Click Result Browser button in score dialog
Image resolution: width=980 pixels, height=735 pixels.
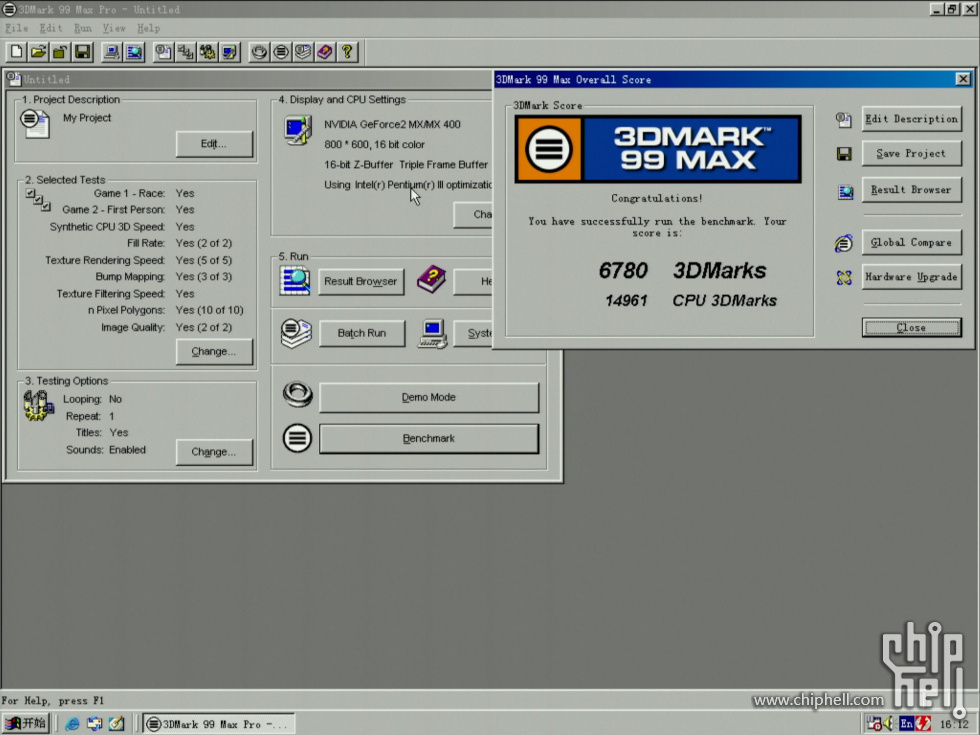[x=911, y=189]
